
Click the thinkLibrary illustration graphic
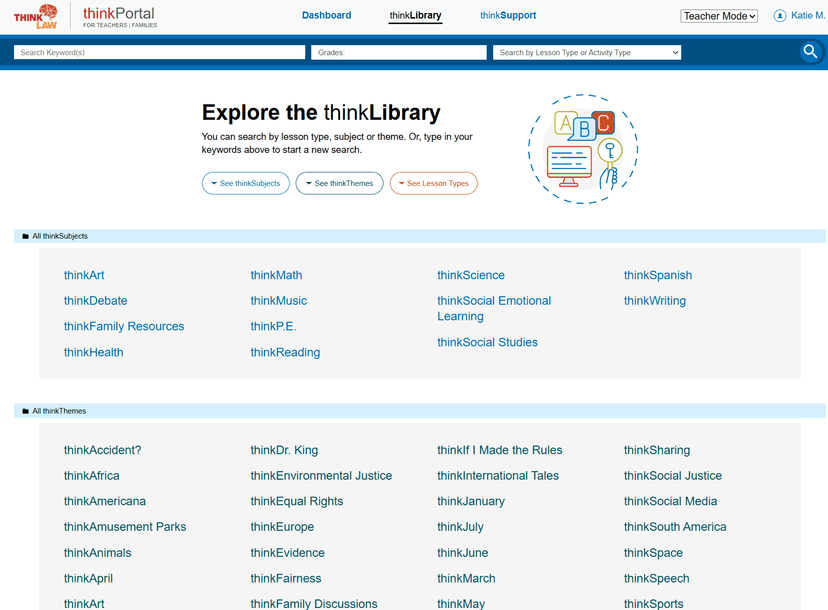(582, 149)
